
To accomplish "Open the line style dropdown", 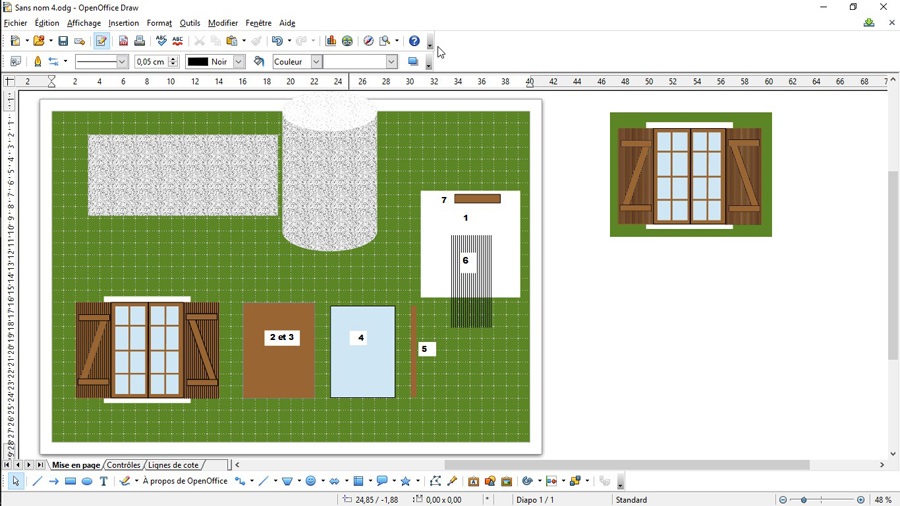I will click(122, 62).
